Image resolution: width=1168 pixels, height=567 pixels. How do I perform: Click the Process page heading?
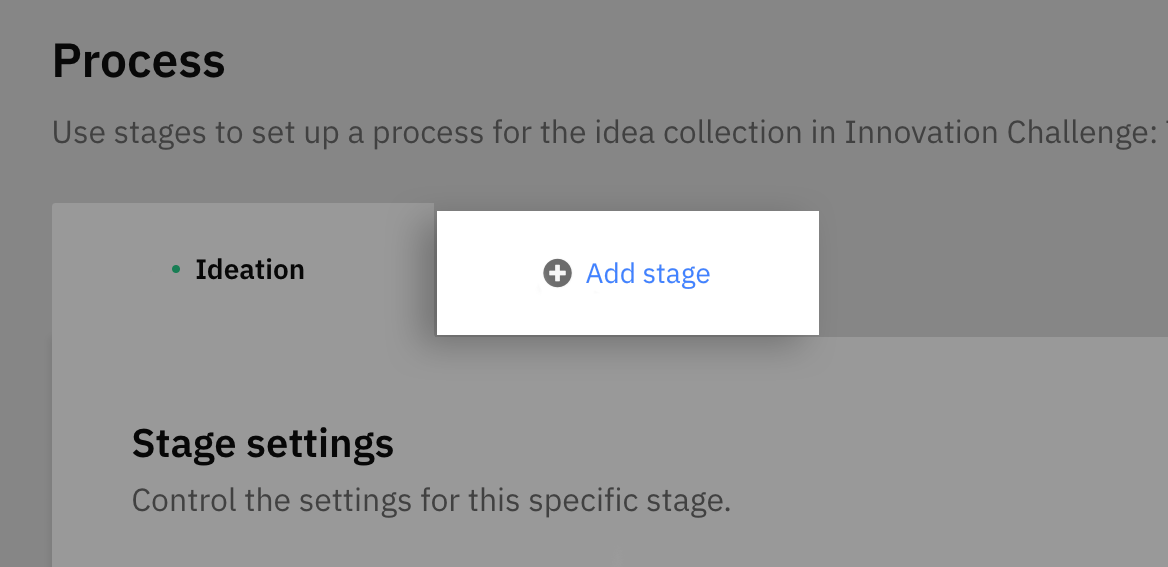tap(139, 61)
